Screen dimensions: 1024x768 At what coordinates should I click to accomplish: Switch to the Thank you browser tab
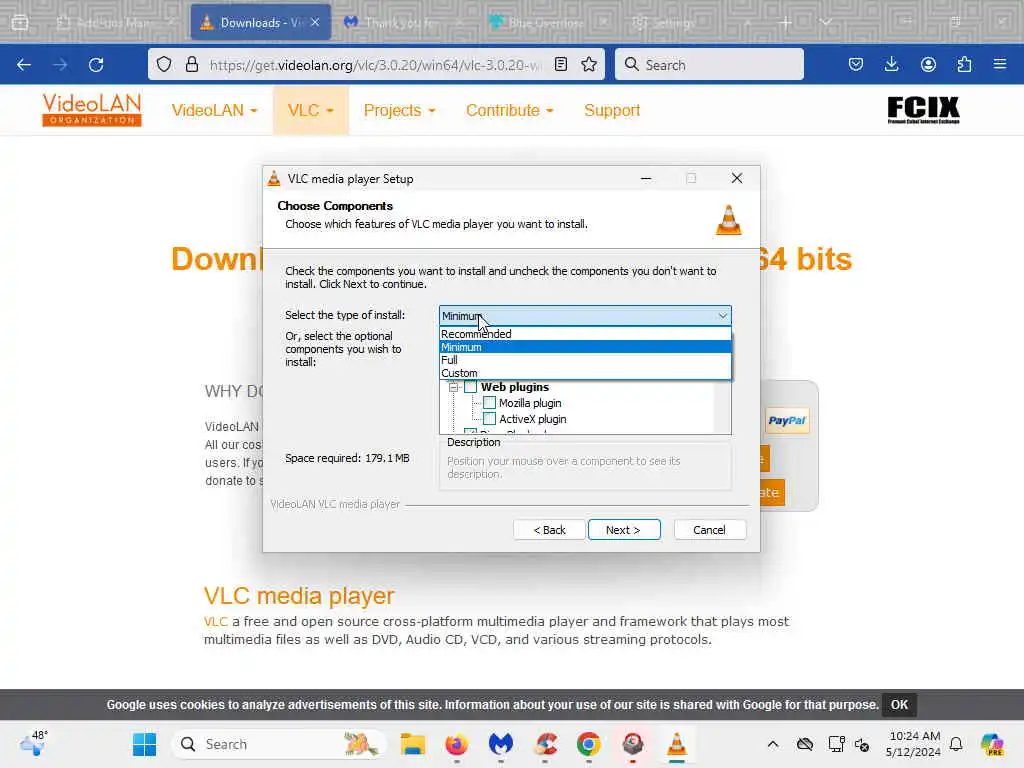[404, 23]
